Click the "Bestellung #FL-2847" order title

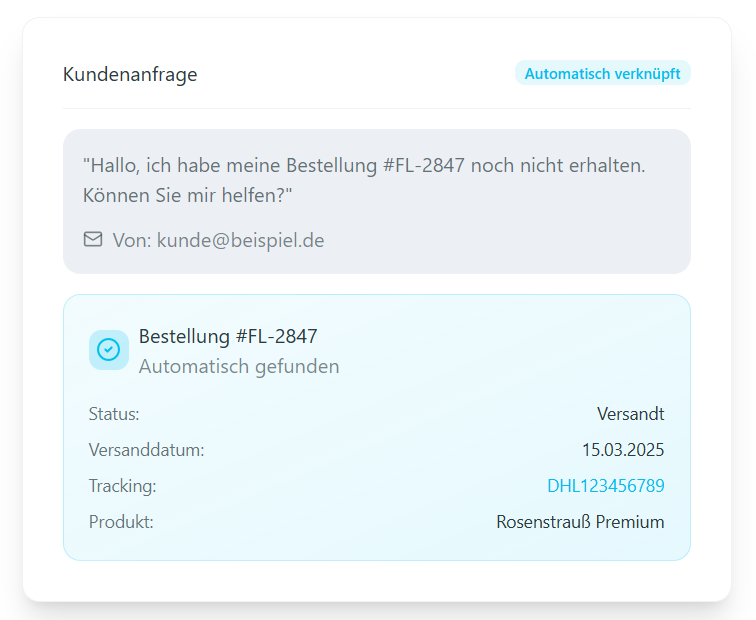click(x=228, y=336)
